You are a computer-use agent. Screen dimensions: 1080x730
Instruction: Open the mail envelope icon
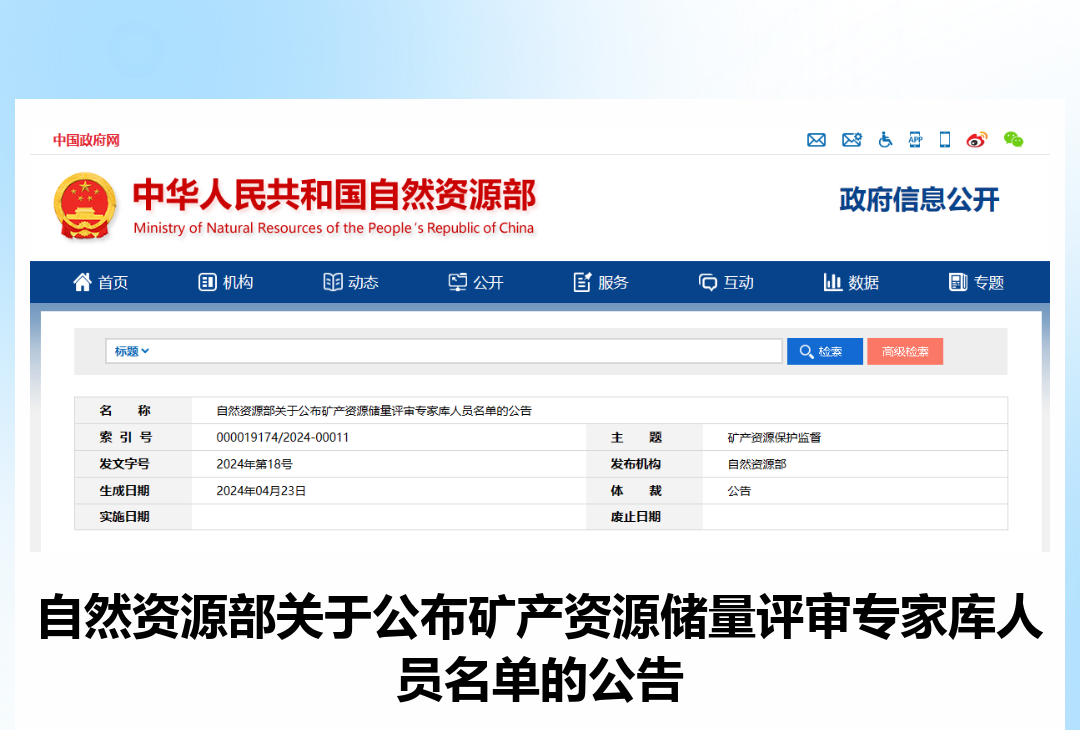[x=816, y=140]
